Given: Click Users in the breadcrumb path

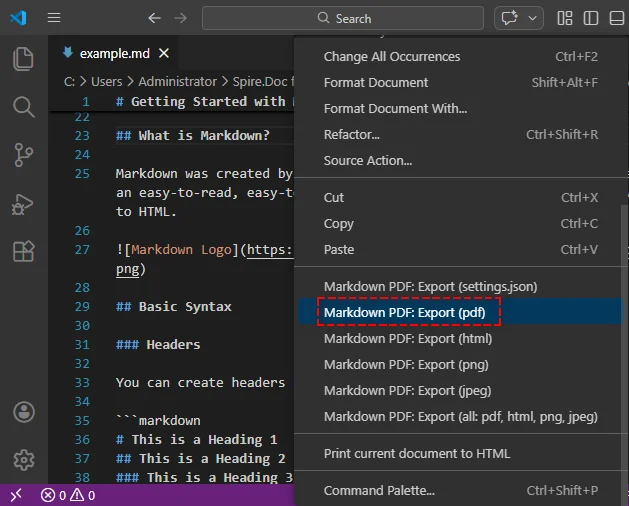Looking at the screenshot, I should pos(107,81).
